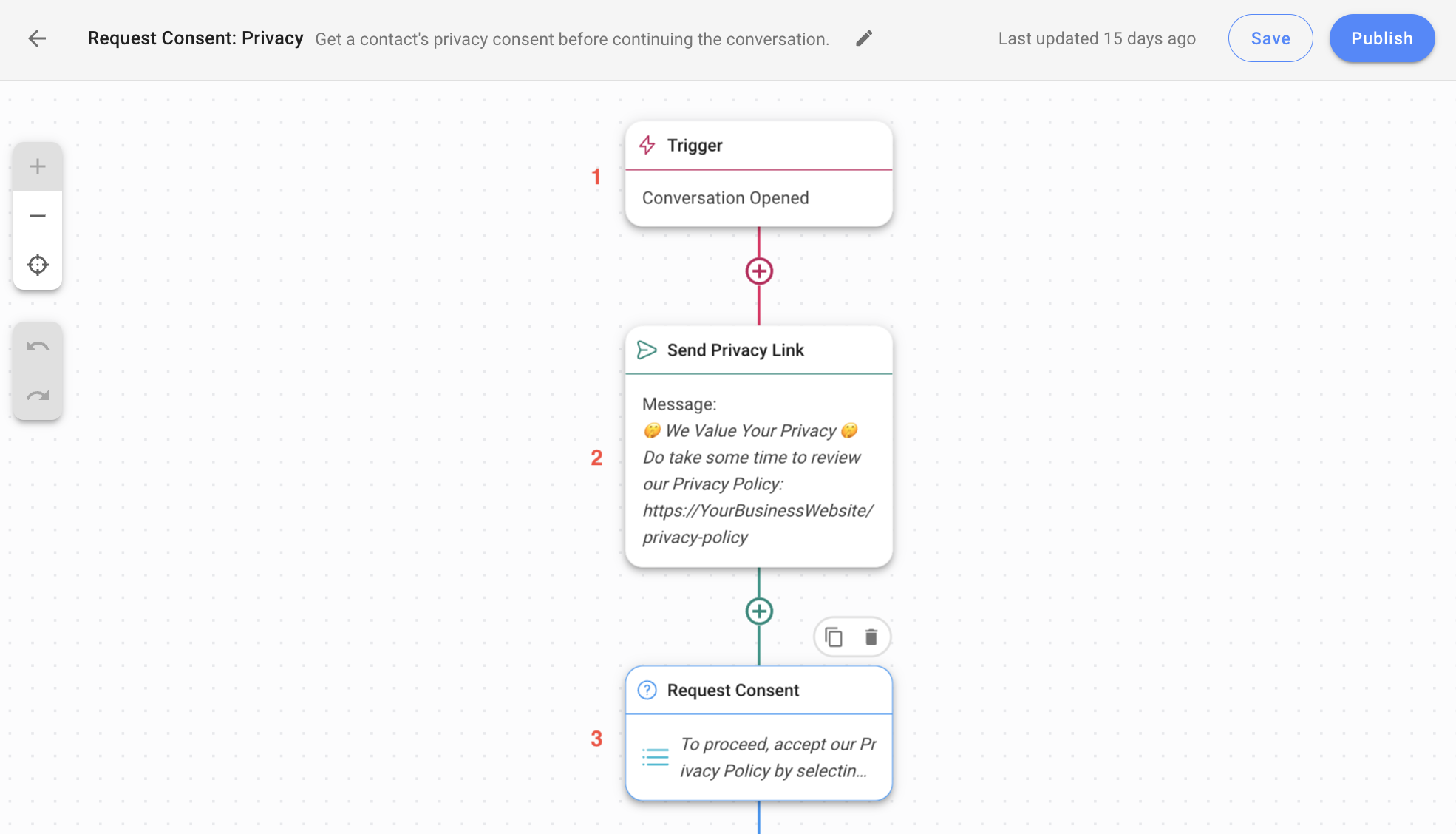The image size is (1456, 834).
Task: Undo the last change
Action: (37, 345)
